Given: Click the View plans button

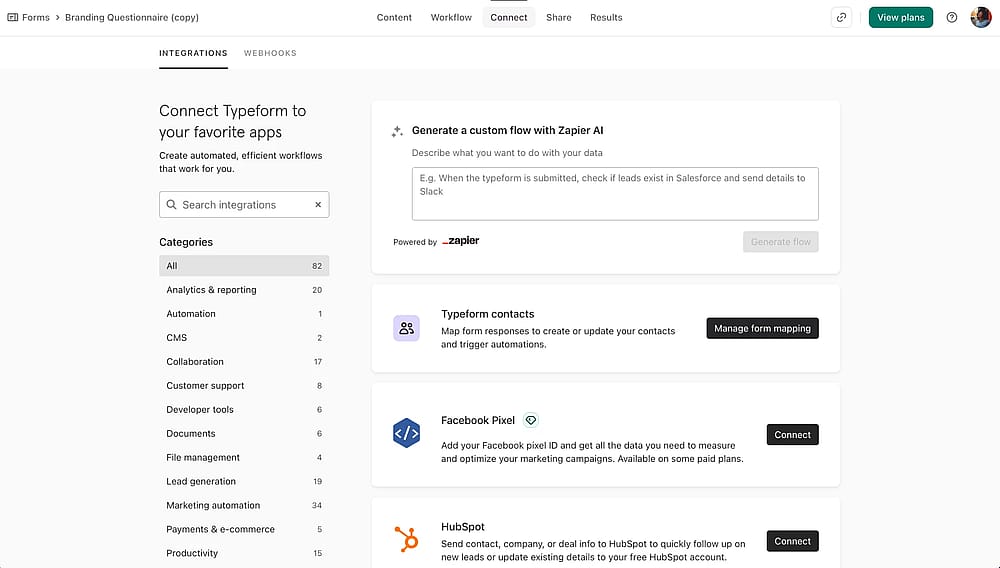Looking at the screenshot, I should [x=901, y=17].
